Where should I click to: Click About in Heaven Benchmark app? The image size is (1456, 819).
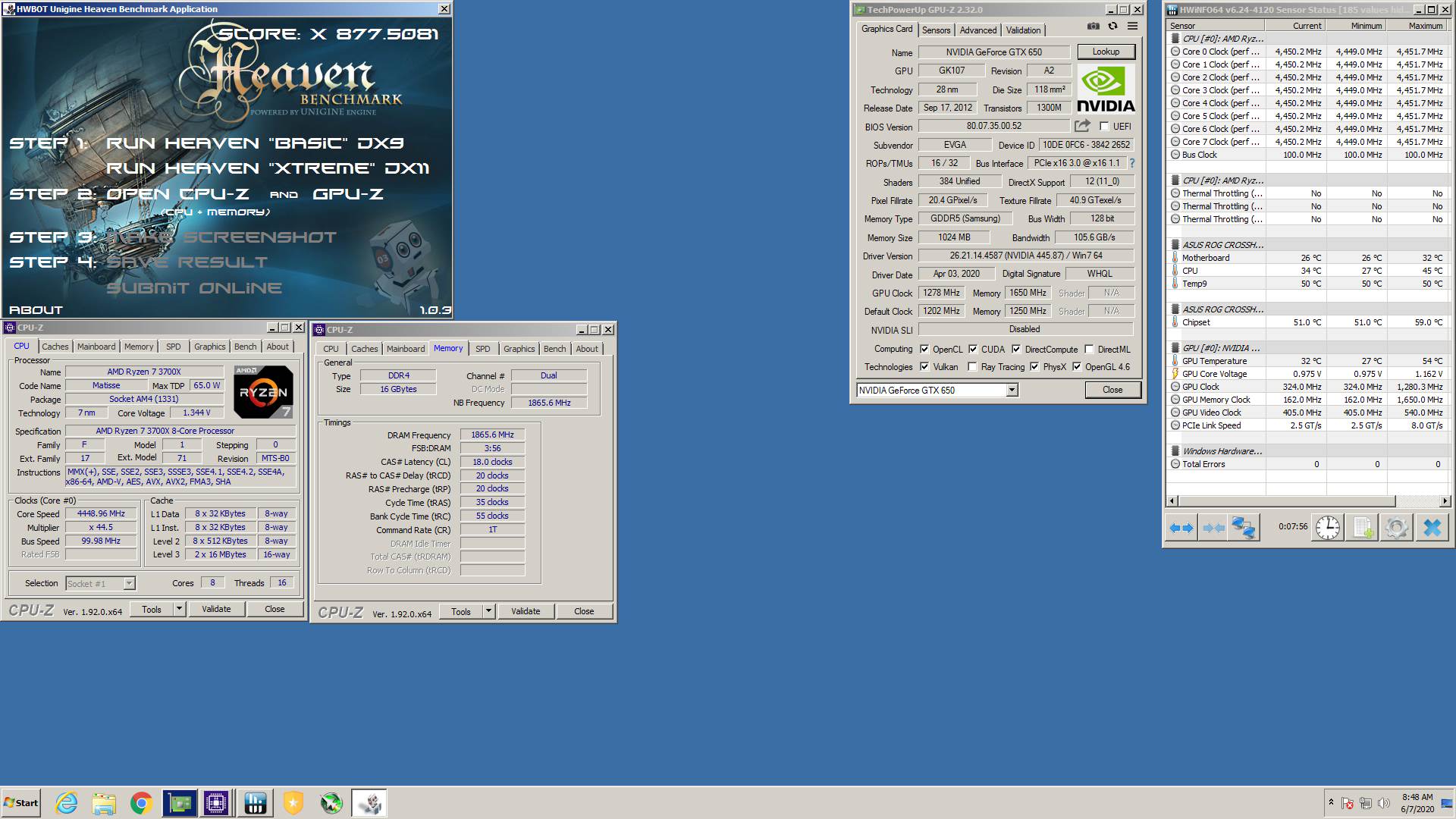click(x=36, y=310)
